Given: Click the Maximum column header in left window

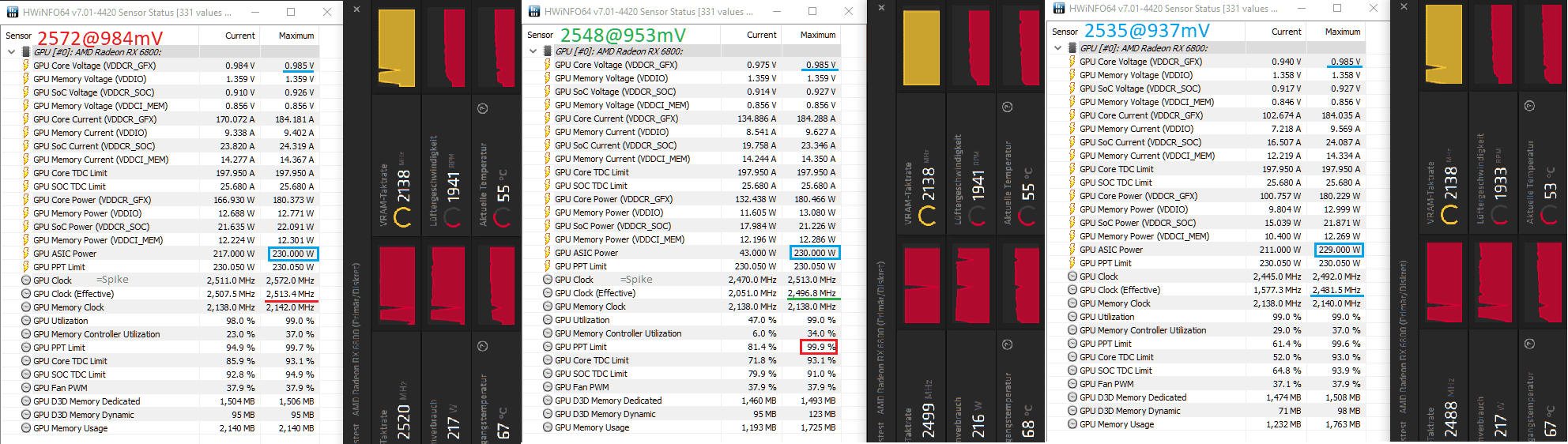Looking at the screenshot, I should 296,36.
